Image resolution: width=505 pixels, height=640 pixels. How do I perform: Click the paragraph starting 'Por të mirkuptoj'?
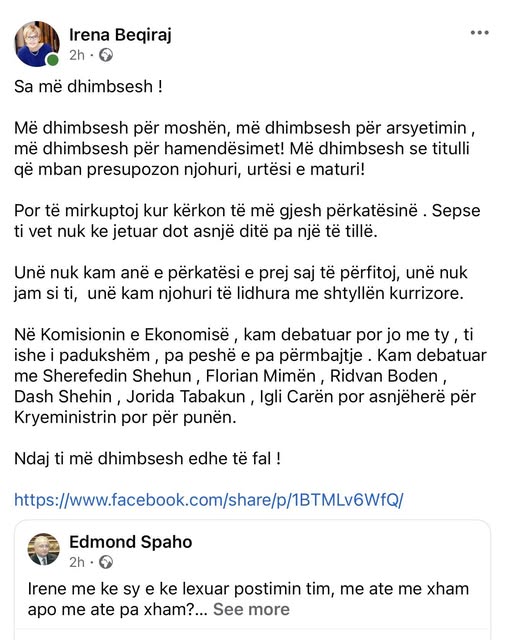[x=247, y=221]
